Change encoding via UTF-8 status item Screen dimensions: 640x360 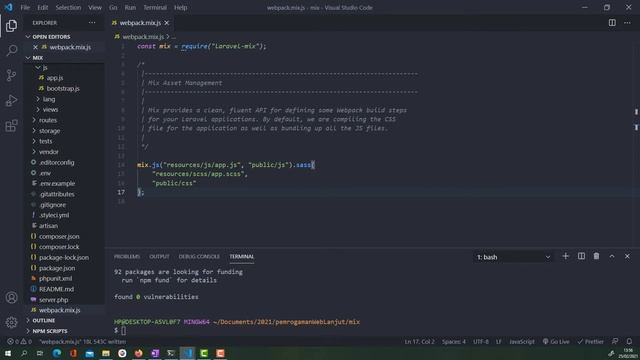coord(481,342)
